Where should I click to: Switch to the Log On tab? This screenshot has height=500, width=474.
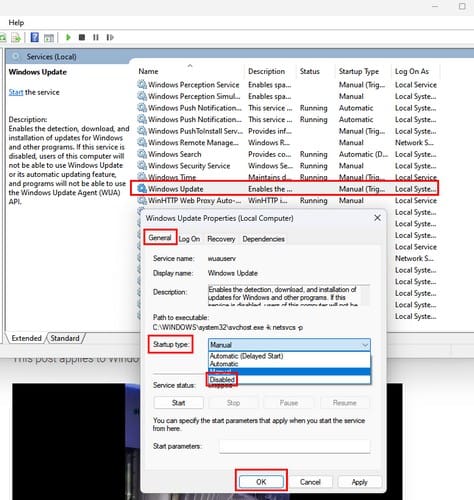tap(189, 239)
